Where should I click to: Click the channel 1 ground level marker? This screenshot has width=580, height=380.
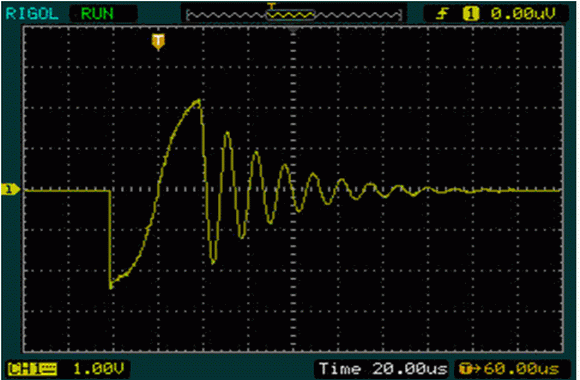click(10, 189)
